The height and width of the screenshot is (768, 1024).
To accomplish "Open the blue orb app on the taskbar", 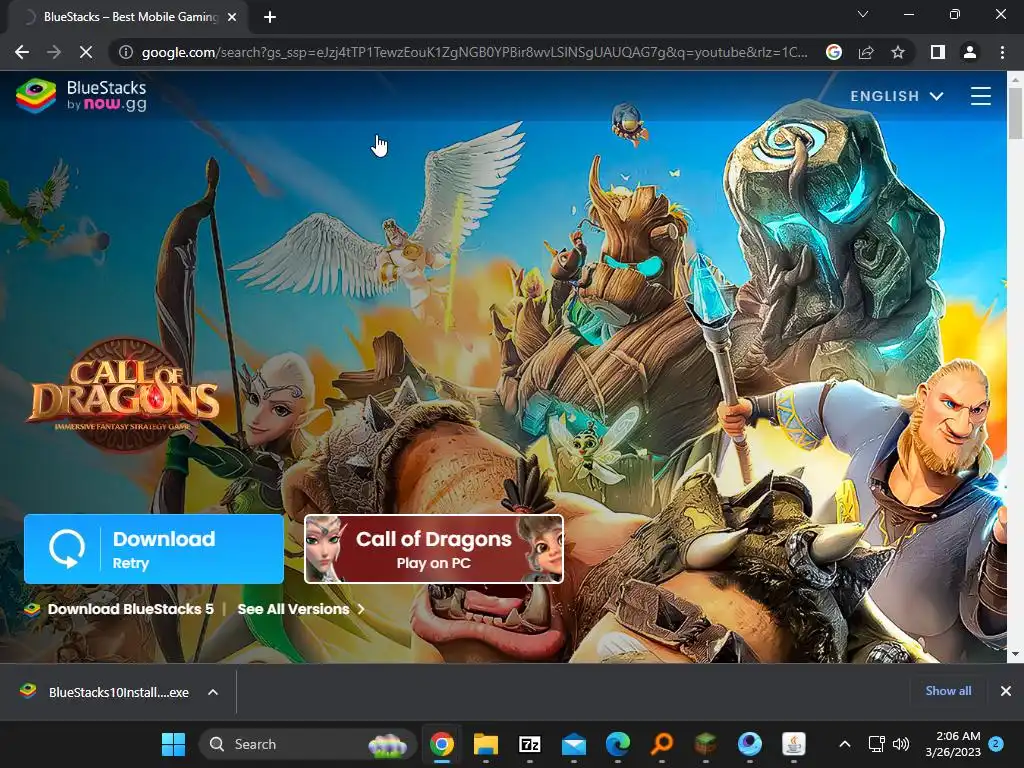I will click(750, 744).
